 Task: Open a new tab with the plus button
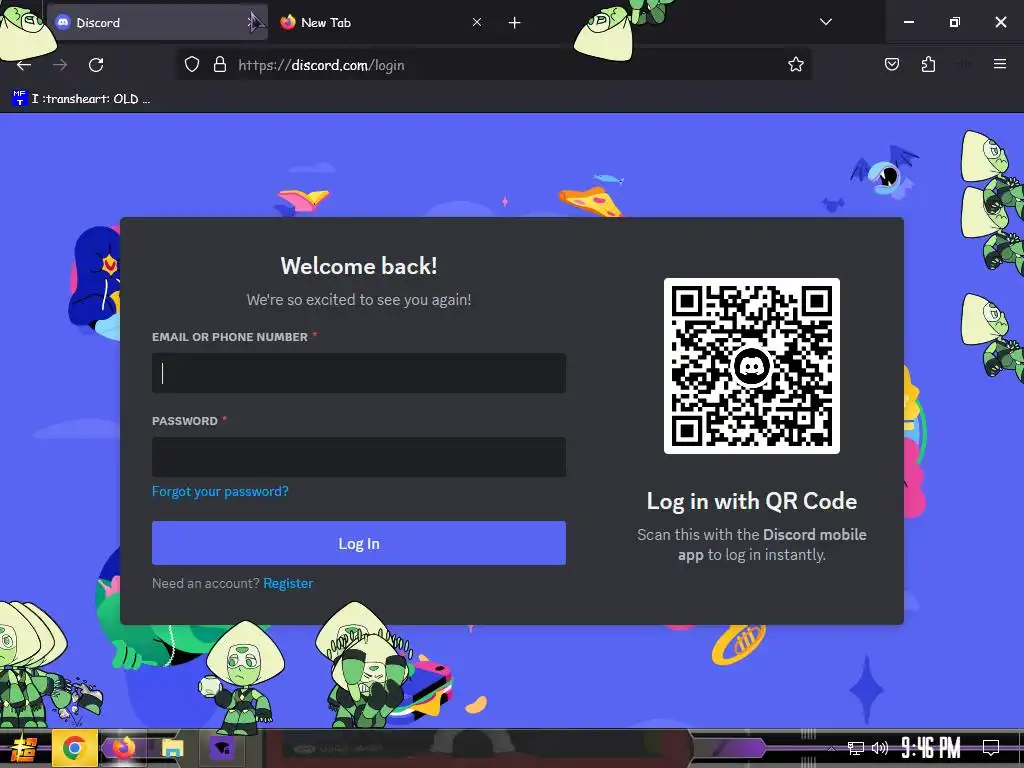tap(515, 23)
